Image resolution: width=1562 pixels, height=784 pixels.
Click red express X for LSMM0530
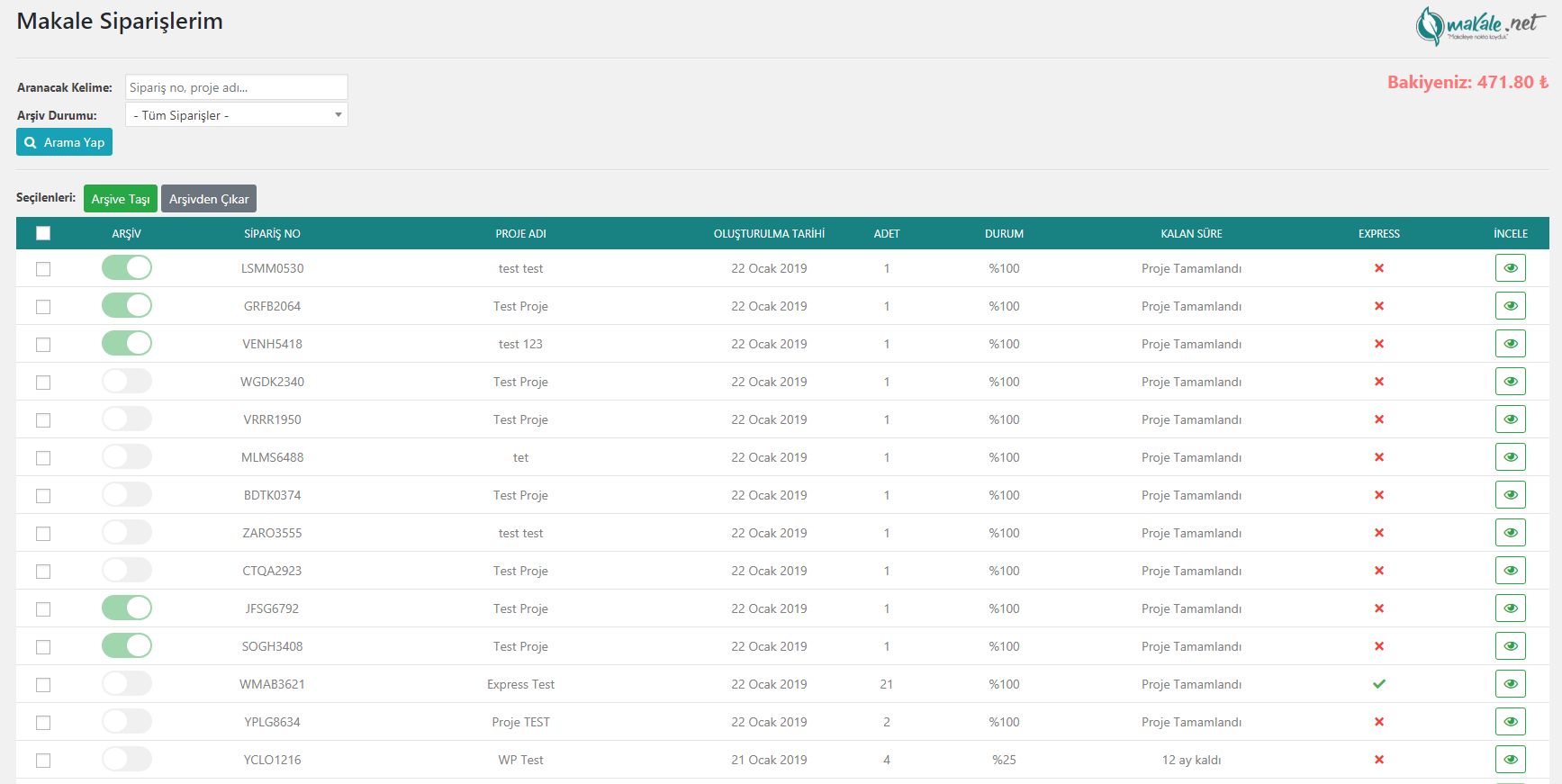pyautogui.click(x=1378, y=268)
